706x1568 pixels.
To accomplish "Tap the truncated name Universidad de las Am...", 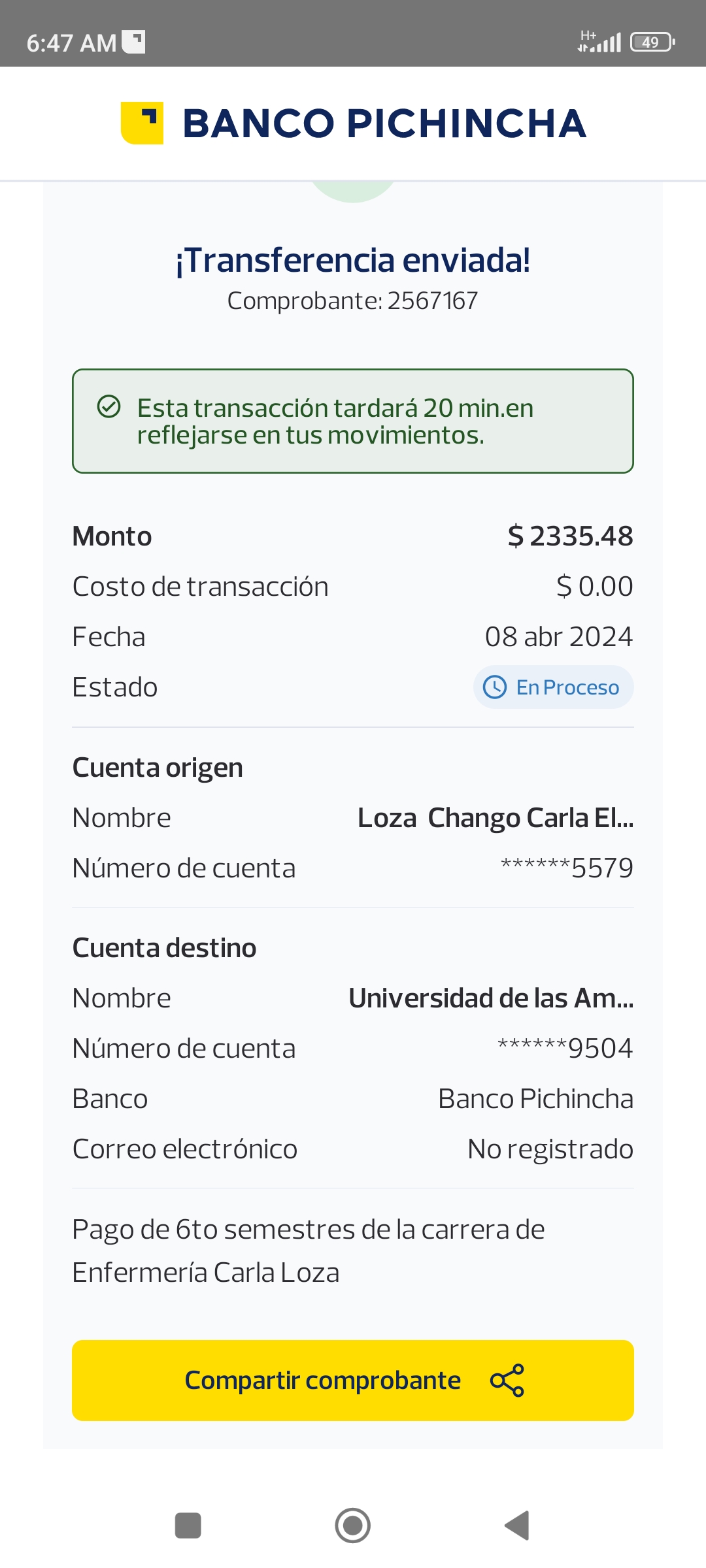I will pyautogui.click(x=490, y=998).
